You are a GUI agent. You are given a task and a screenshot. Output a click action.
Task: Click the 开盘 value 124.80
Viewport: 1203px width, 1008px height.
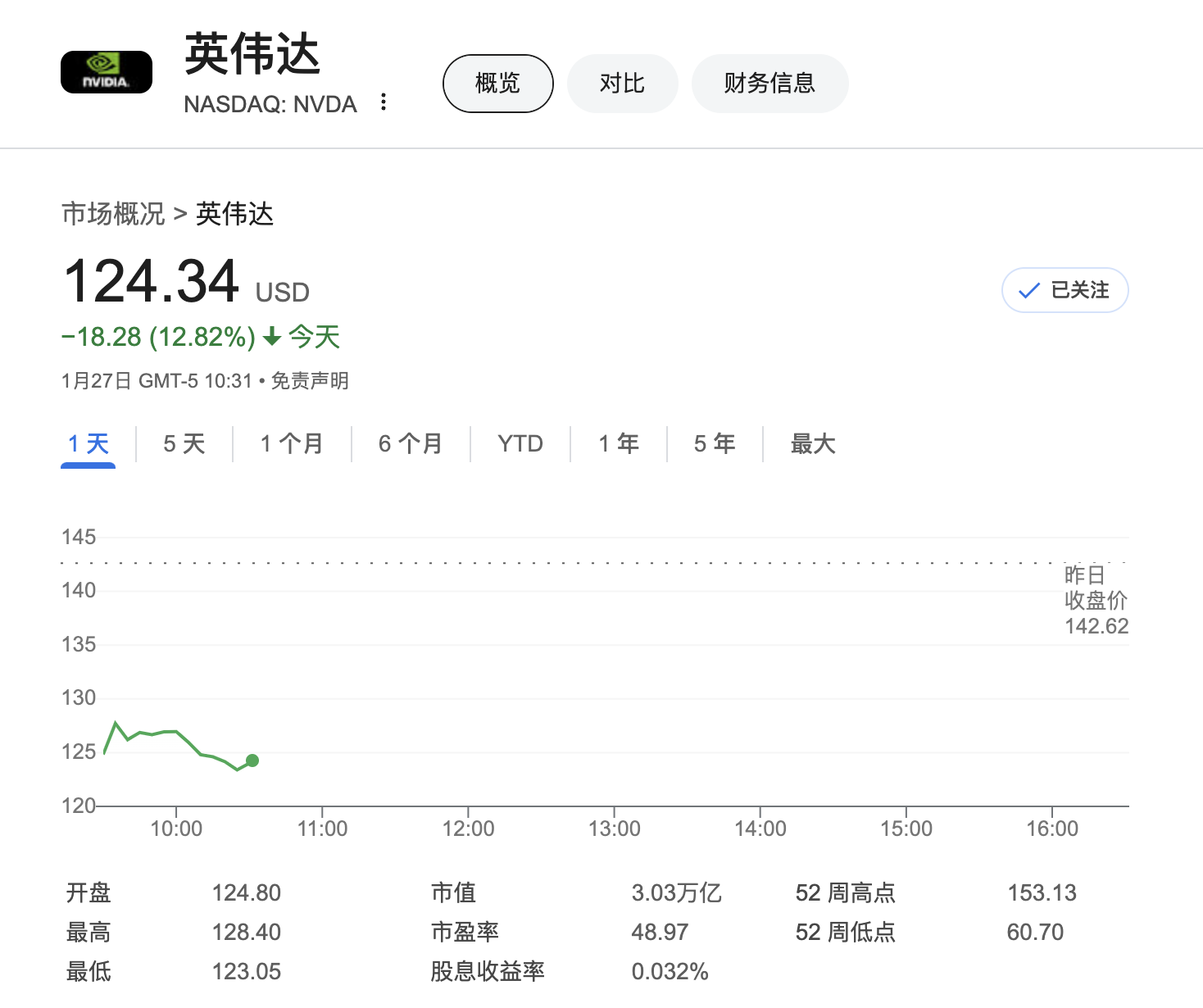247,892
